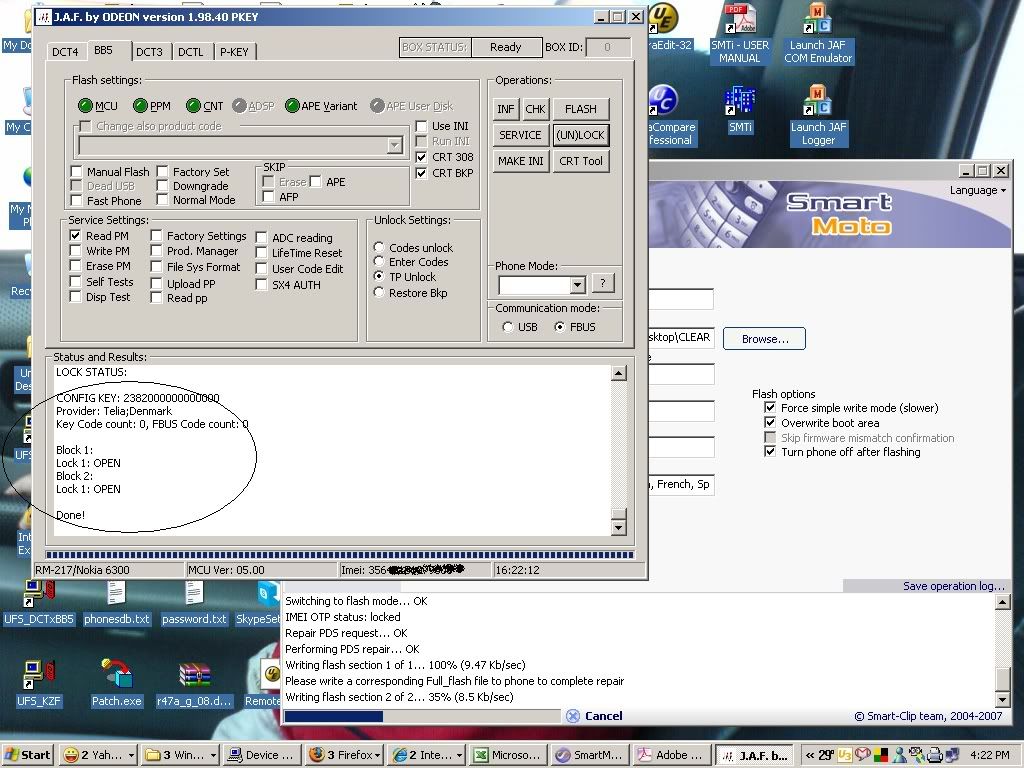Enable Manual Flash checkbox
The width and height of the screenshot is (1024, 768).
pyautogui.click(x=76, y=172)
